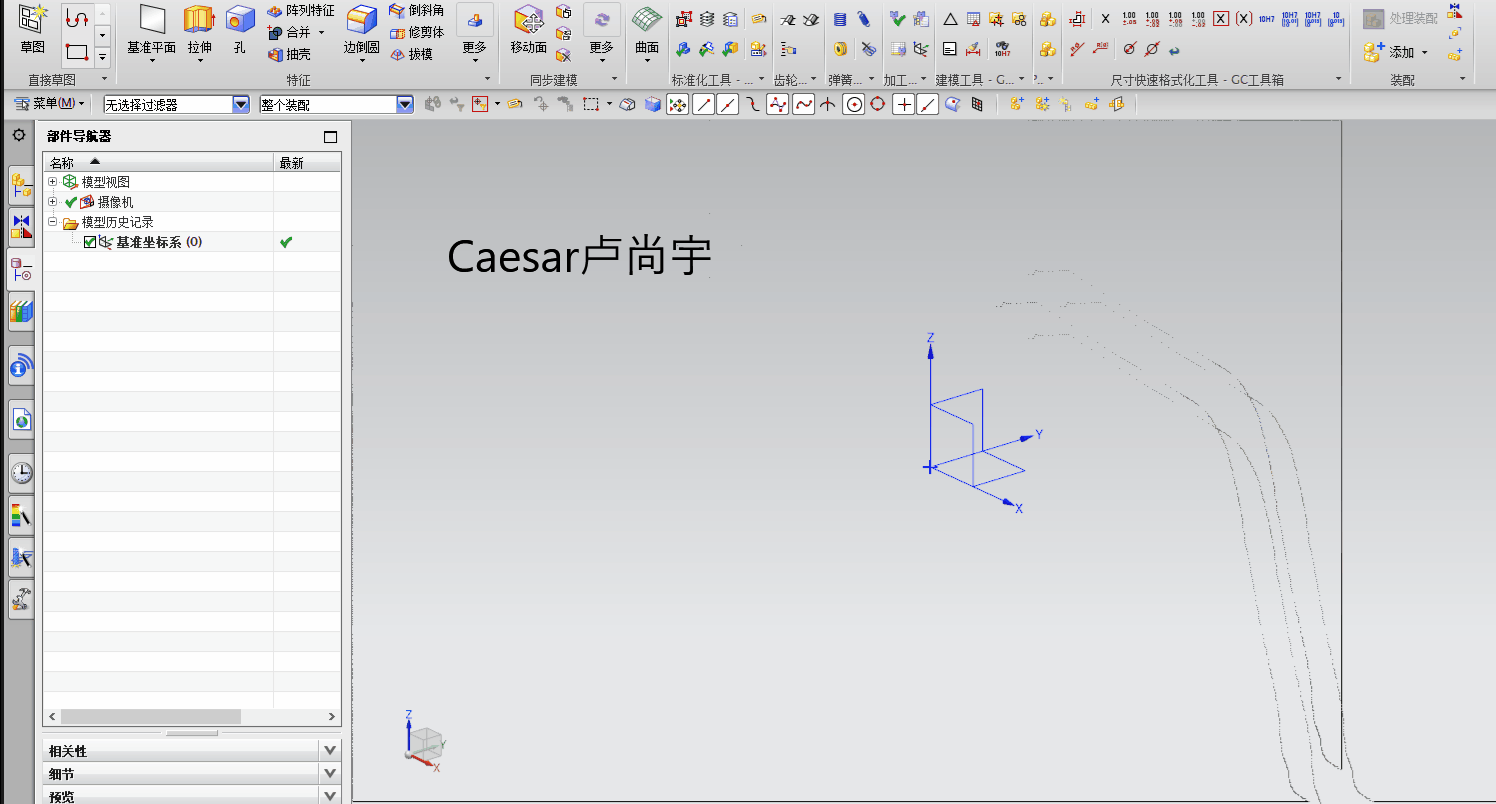Open the 整个装配 selection scope dropdown
Viewport: 1496px width, 804px height.
tap(405, 104)
